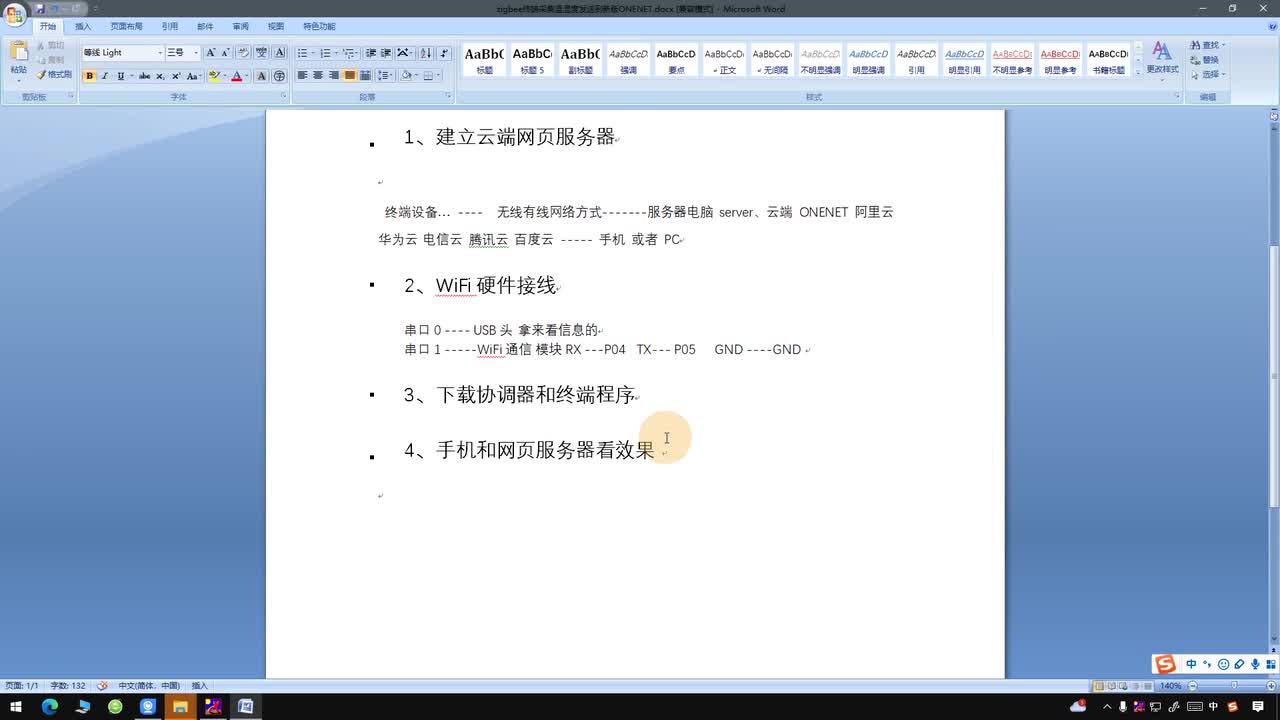This screenshot has height=720, width=1280.
Task: Open the font size dropdown
Action: (196, 52)
